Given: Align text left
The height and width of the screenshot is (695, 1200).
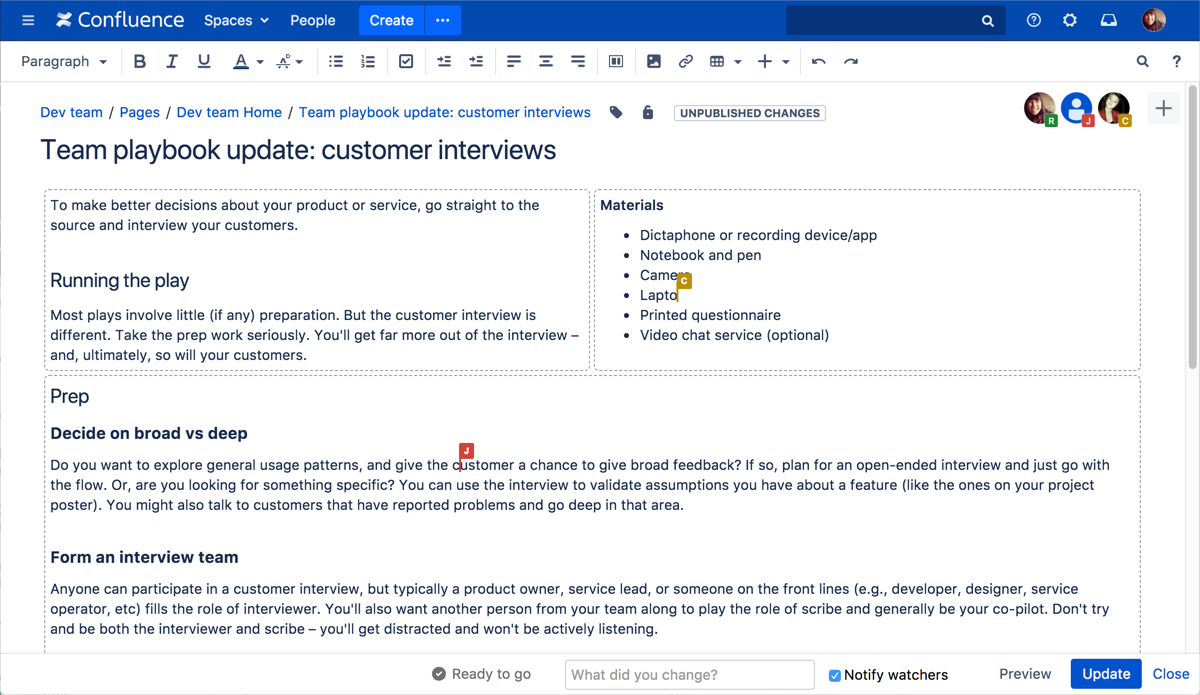Looking at the screenshot, I should (514, 61).
